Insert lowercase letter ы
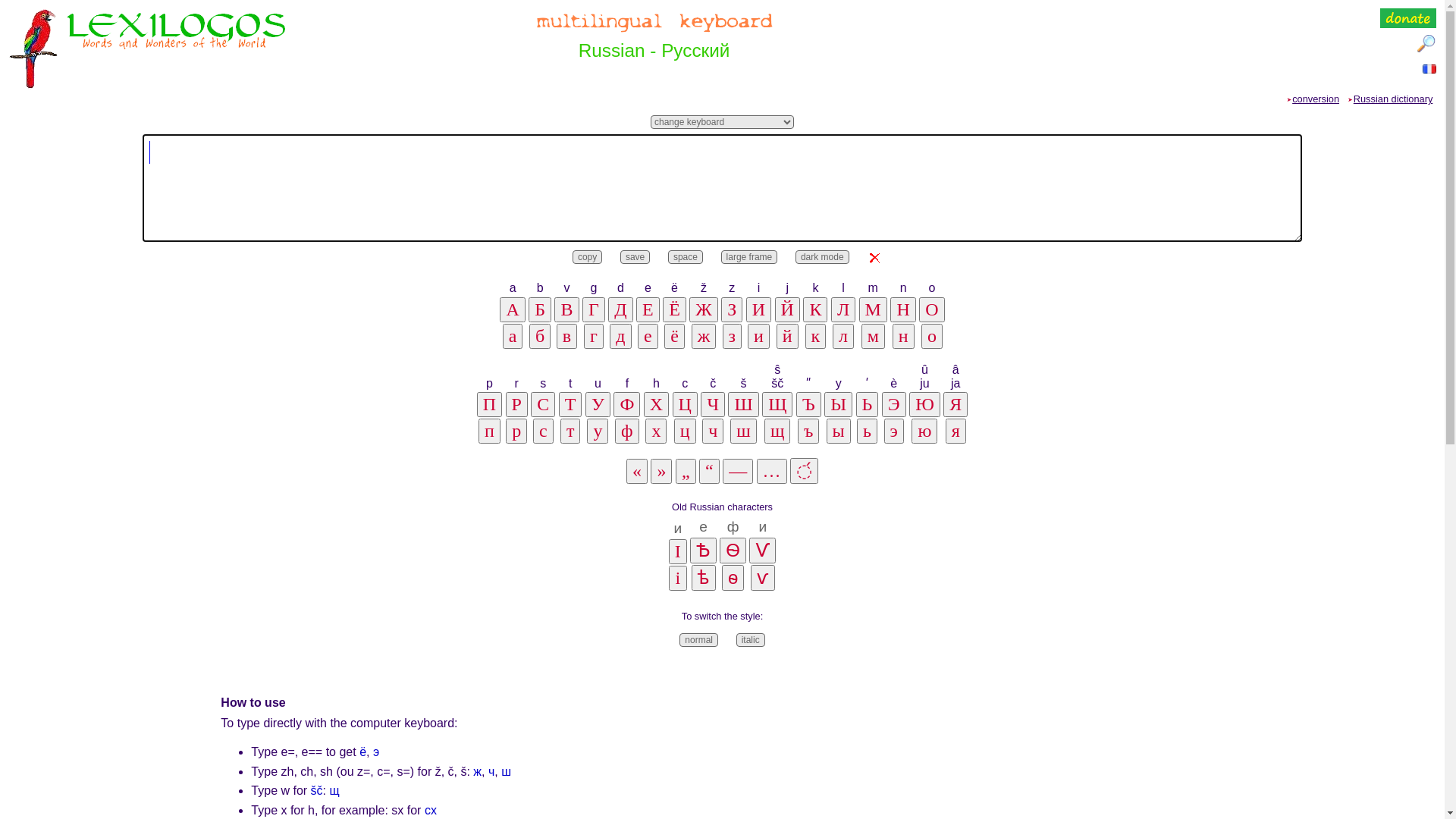 coord(839,431)
